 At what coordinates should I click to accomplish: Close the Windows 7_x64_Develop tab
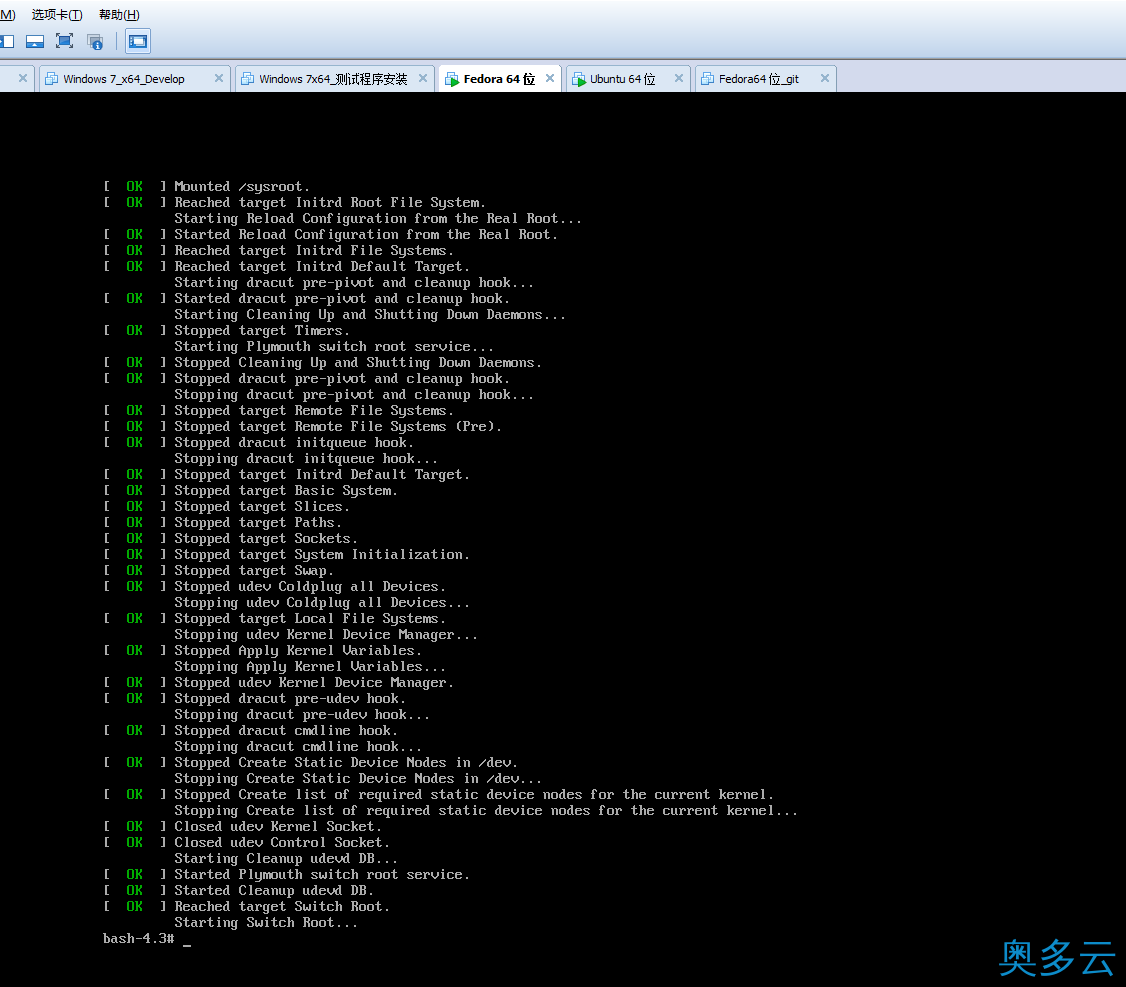point(218,78)
